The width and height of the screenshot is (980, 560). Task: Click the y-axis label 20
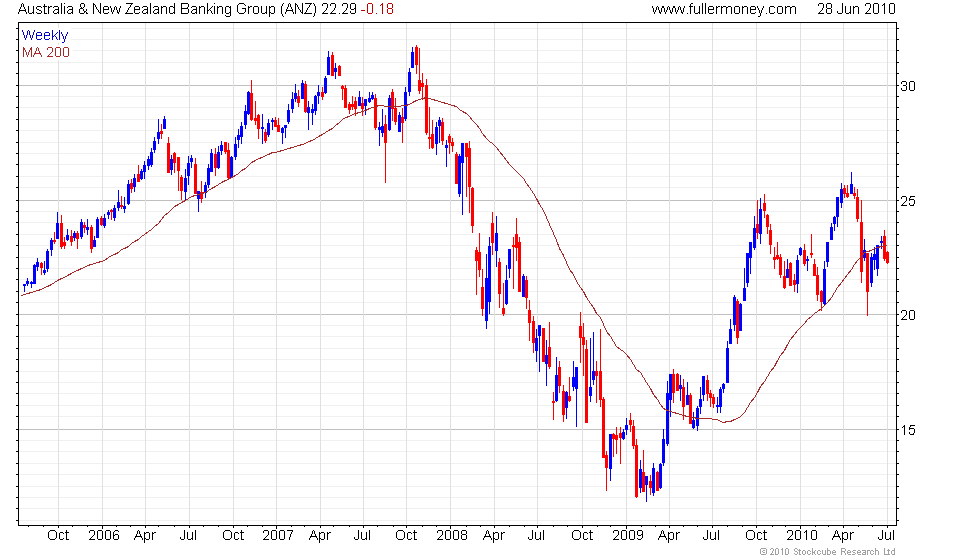click(908, 315)
